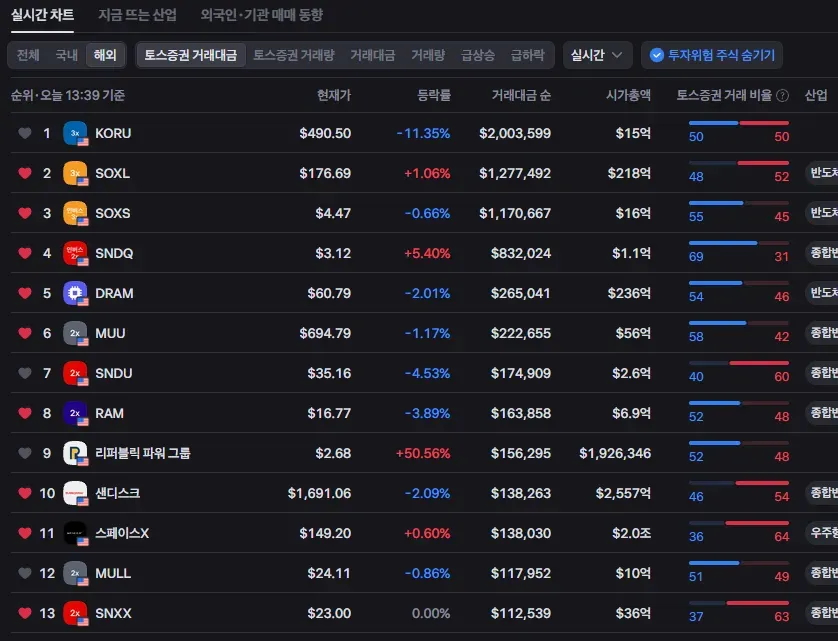
Task: Favorite KORU with its heart icon
Action: tap(25, 133)
